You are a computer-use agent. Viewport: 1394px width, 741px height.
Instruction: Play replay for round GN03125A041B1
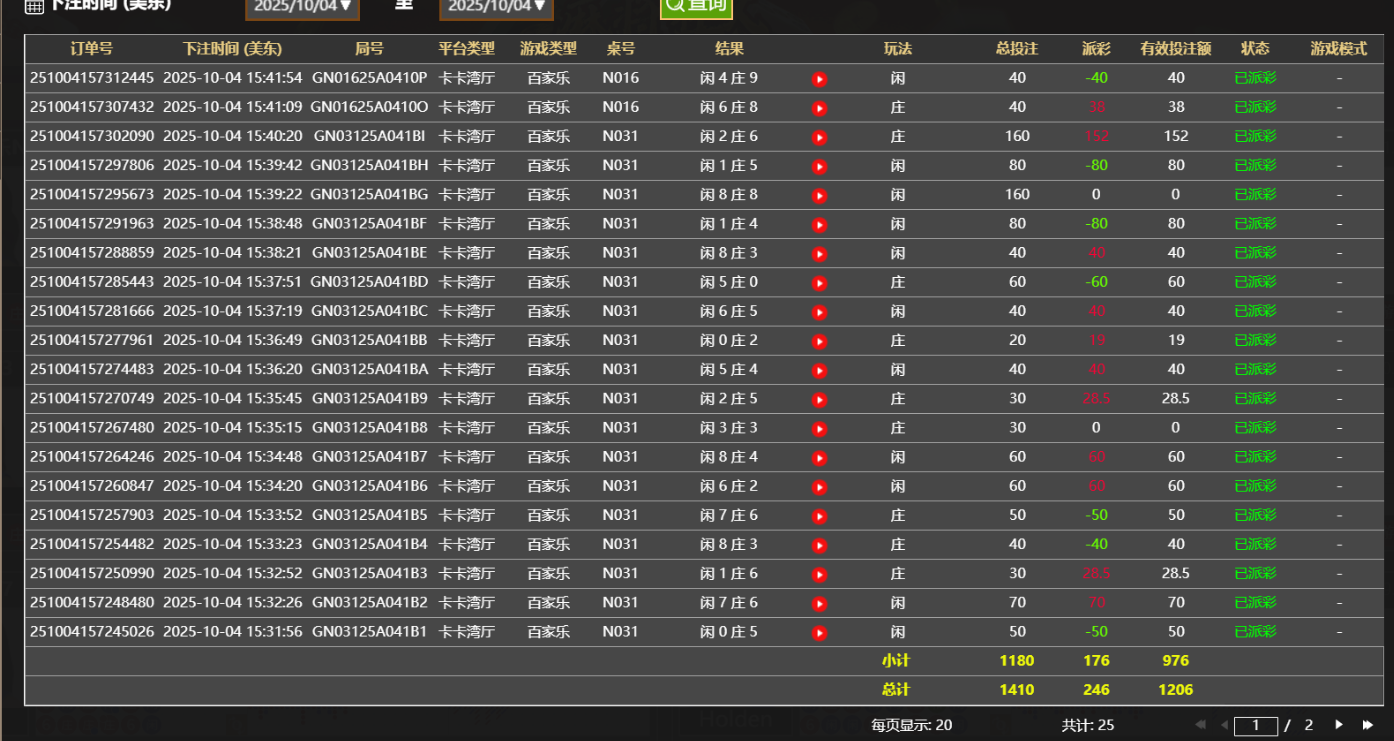tap(819, 633)
